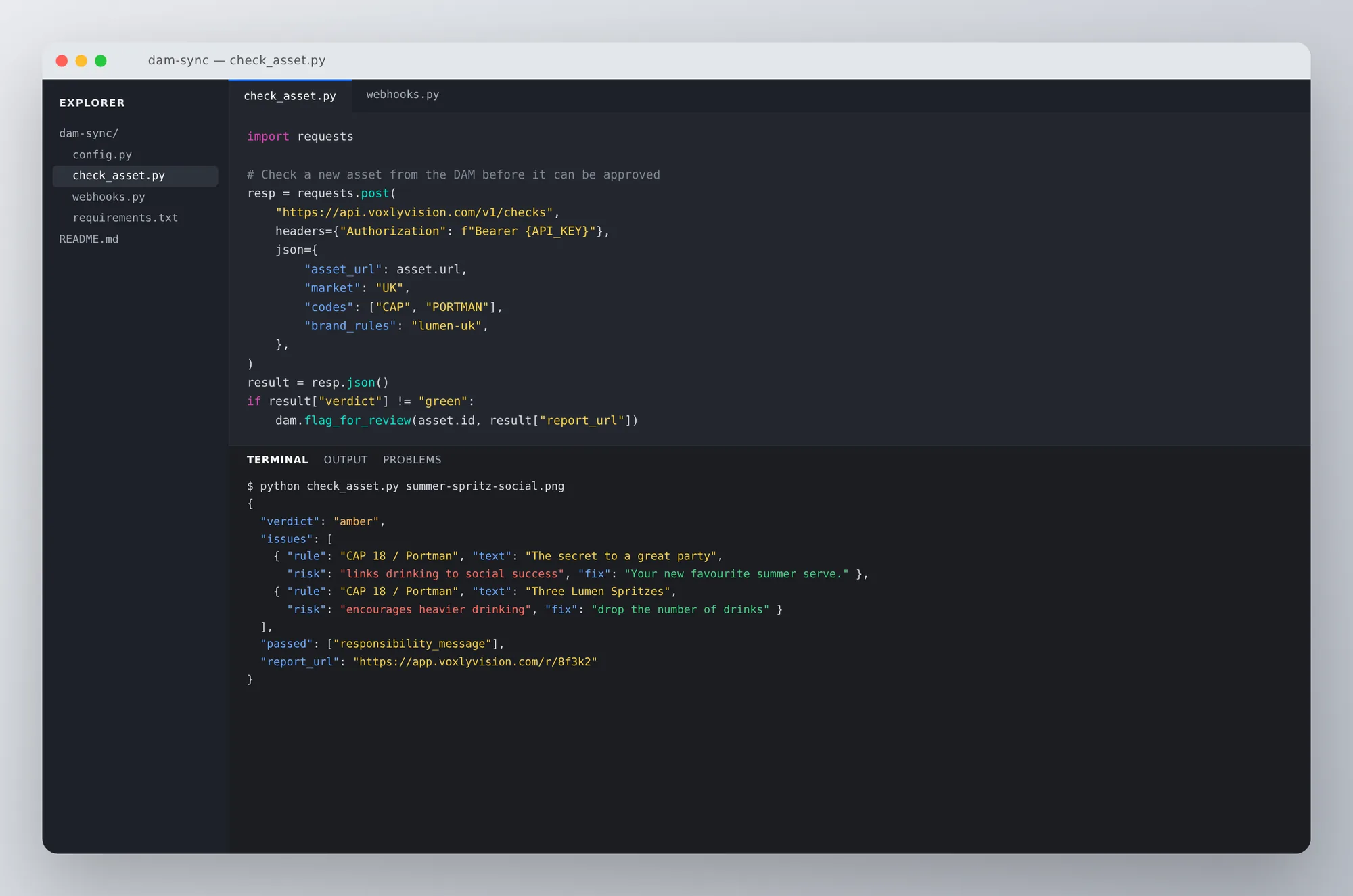Switch to the OUTPUT panel tab
This screenshot has width=1353, height=896.
click(346, 460)
